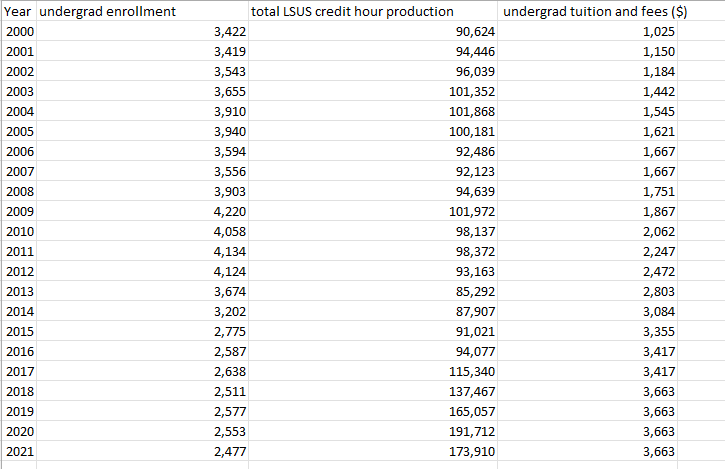Select the year cell 2001
Image resolution: width=725 pixels, height=469 pixels.
[x=19, y=51]
